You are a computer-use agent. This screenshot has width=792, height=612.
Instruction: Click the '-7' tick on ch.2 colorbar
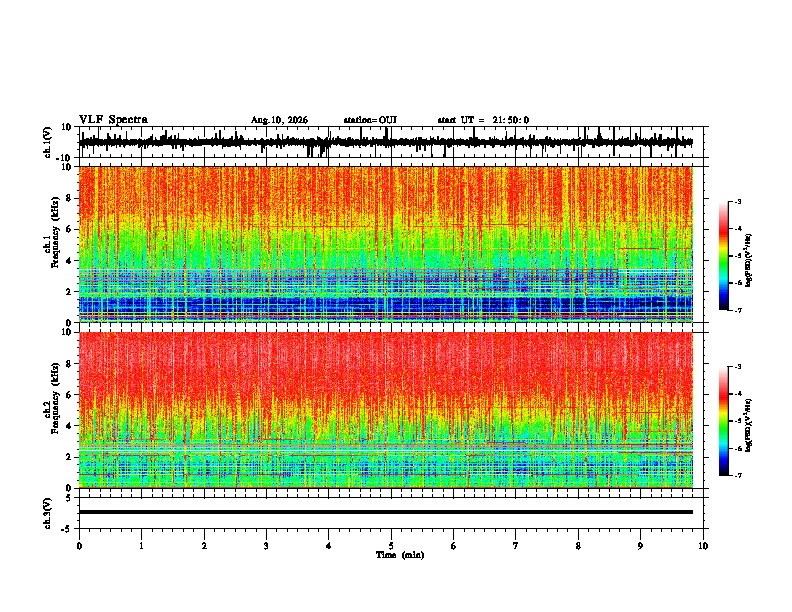(x=737, y=476)
